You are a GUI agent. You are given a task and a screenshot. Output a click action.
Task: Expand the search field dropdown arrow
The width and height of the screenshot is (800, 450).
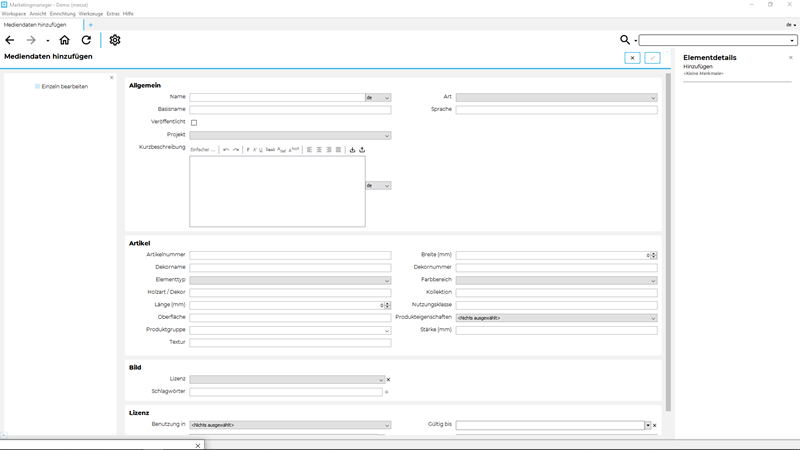(x=792, y=40)
